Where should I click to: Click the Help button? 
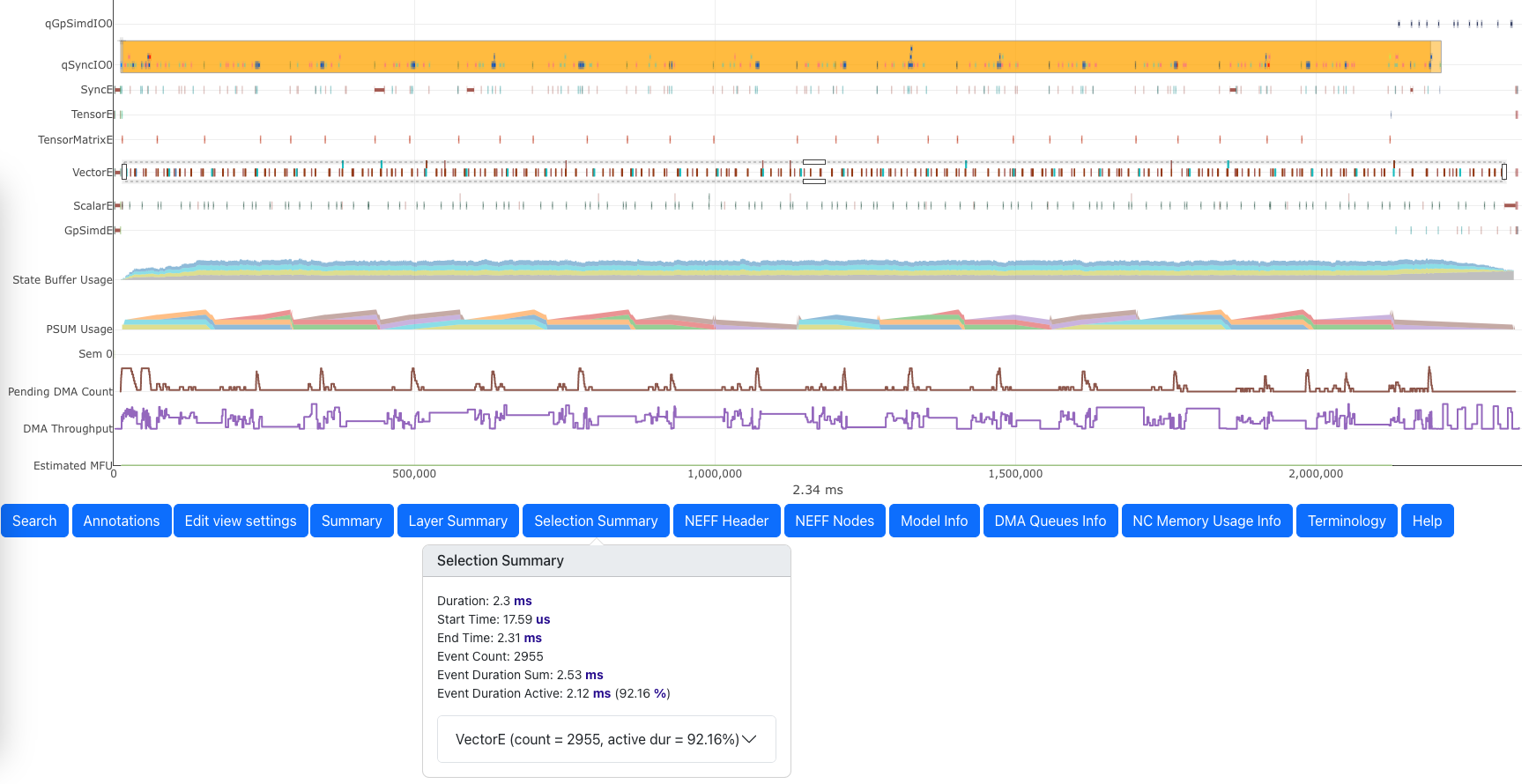click(1427, 521)
